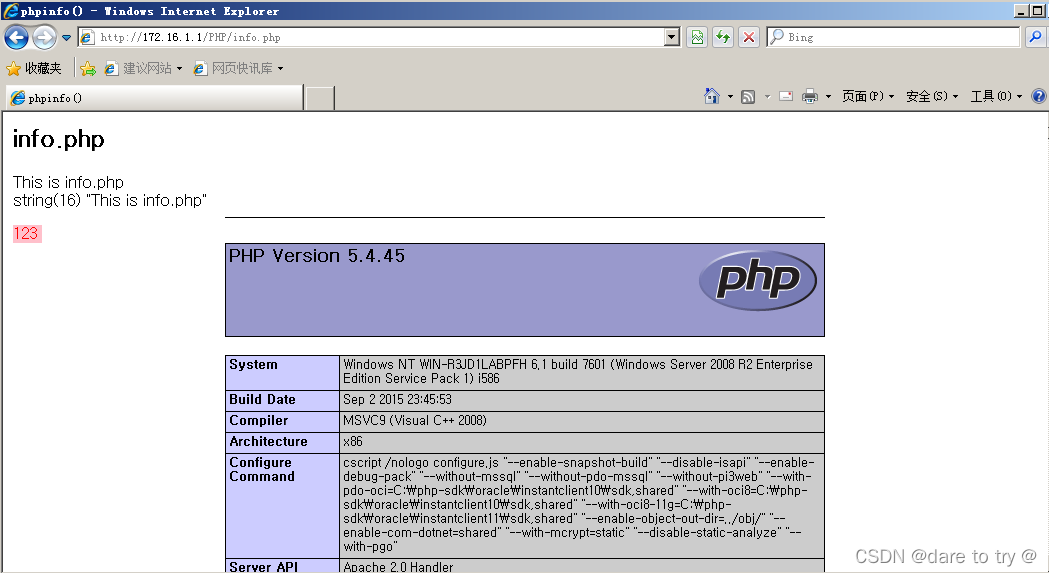This screenshot has height=573, width=1049.
Task: Click the Print icon
Action: (x=809, y=96)
